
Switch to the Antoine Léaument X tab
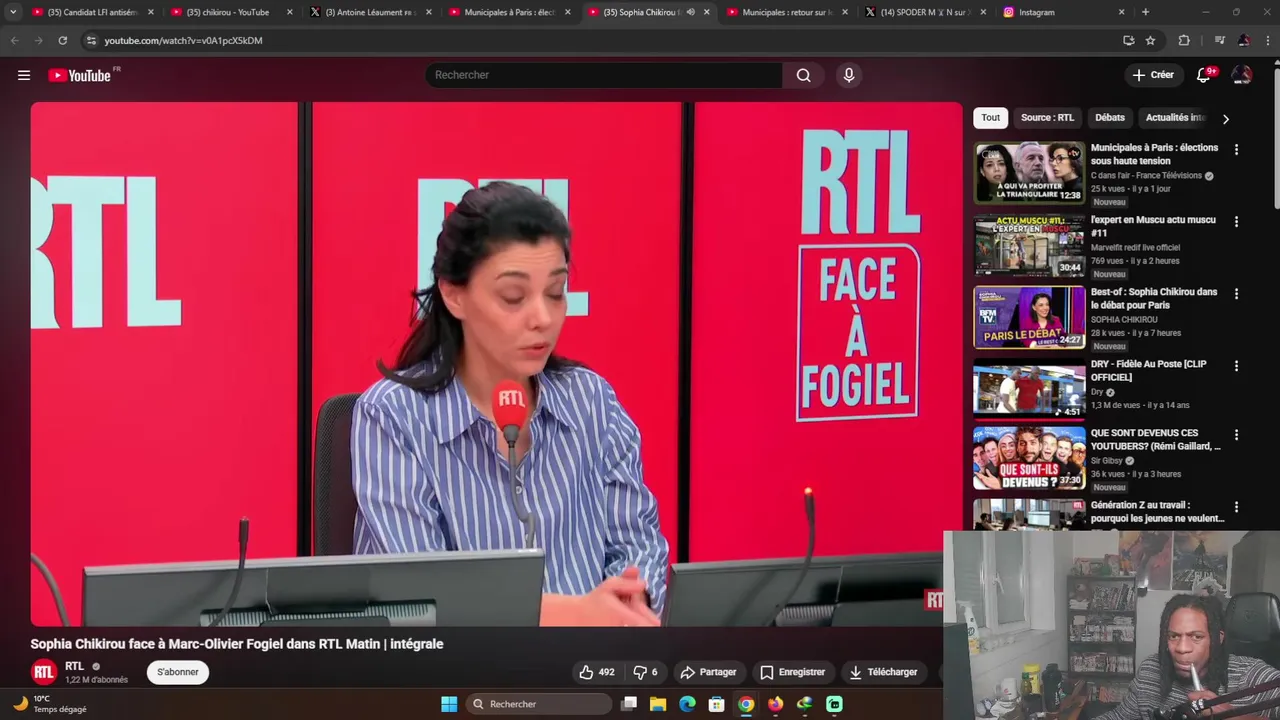click(x=368, y=12)
